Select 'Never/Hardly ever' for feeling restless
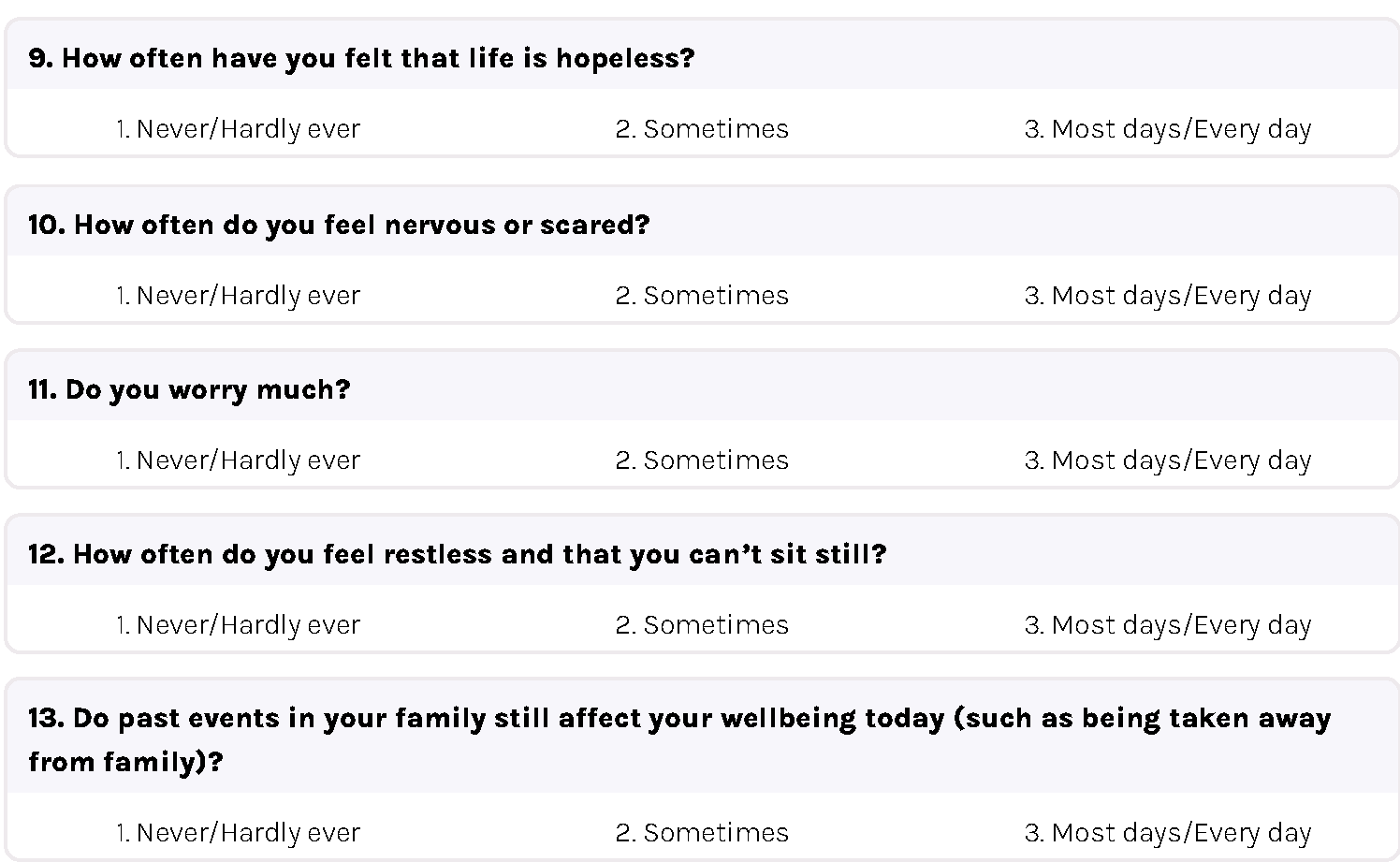Viewport: 1400px width, 862px height. [x=238, y=625]
